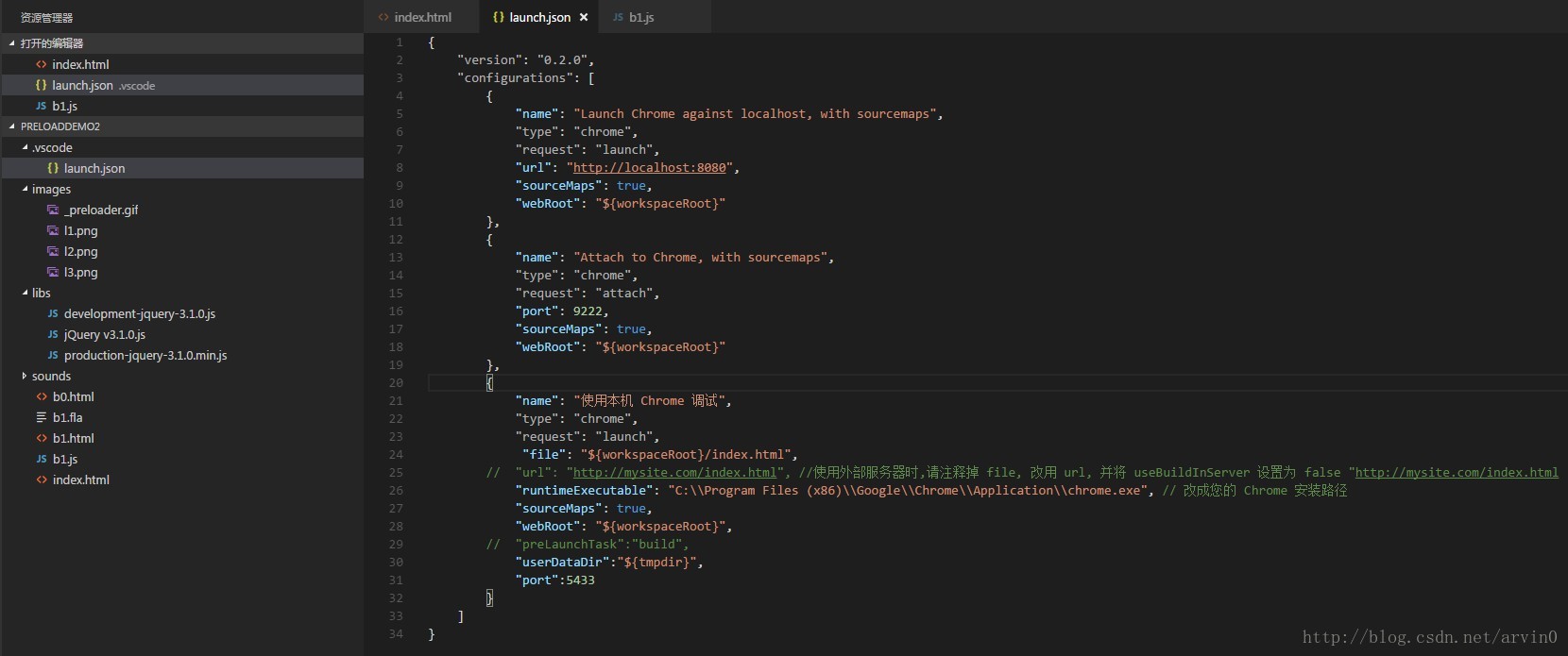
Task: Collapse the libs folder
Action: pyautogui.click(x=25, y=293)
